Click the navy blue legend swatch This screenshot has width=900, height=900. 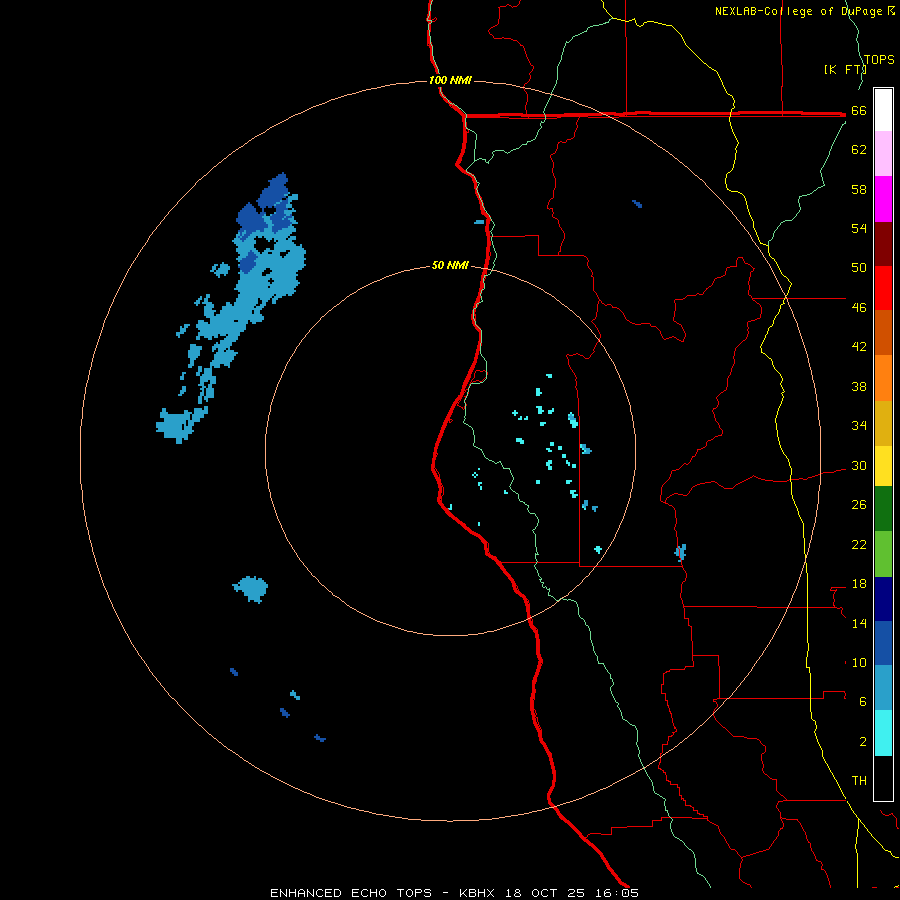(883, 599)
